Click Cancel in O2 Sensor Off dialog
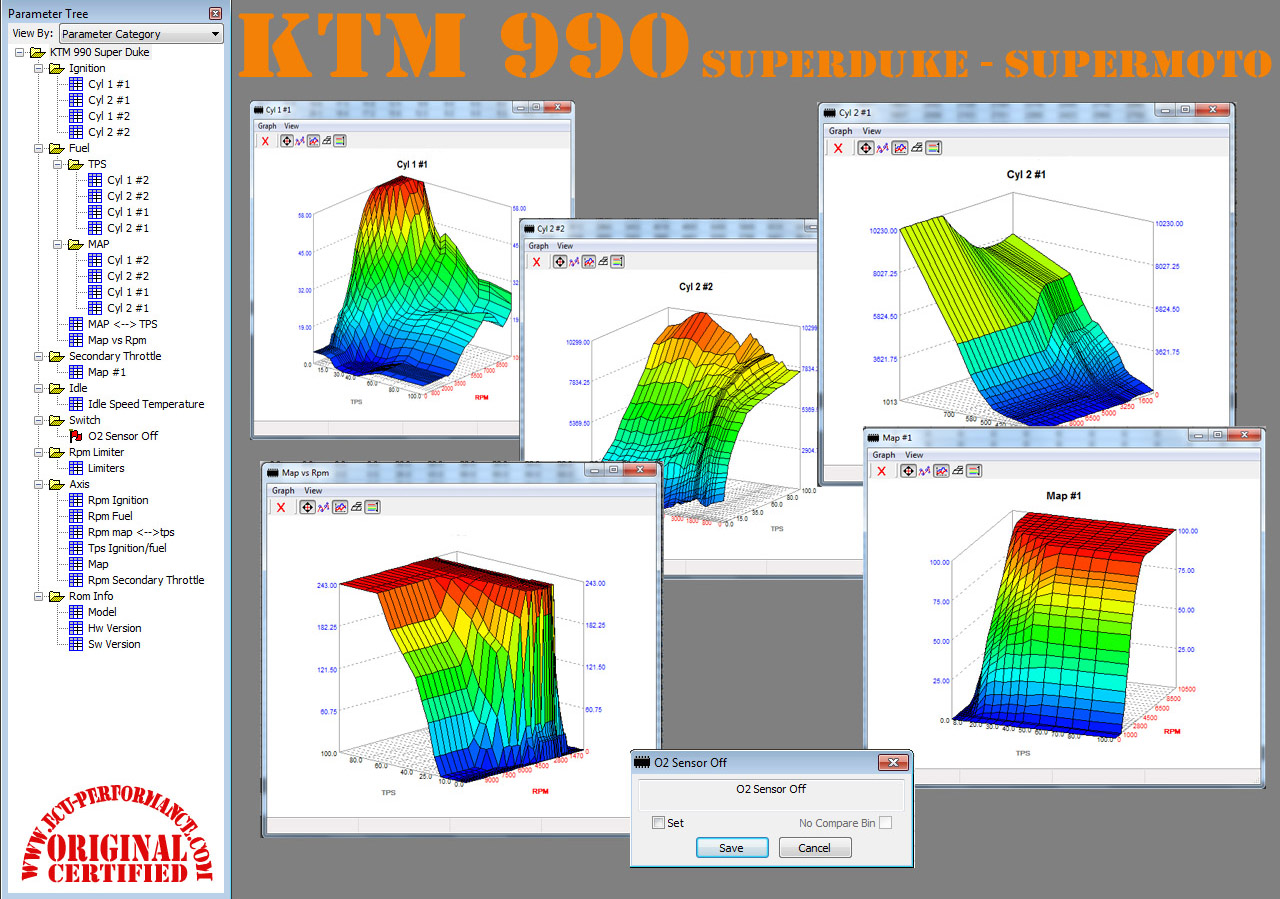Screen dimensions: 1280x899 pos(814,848)
